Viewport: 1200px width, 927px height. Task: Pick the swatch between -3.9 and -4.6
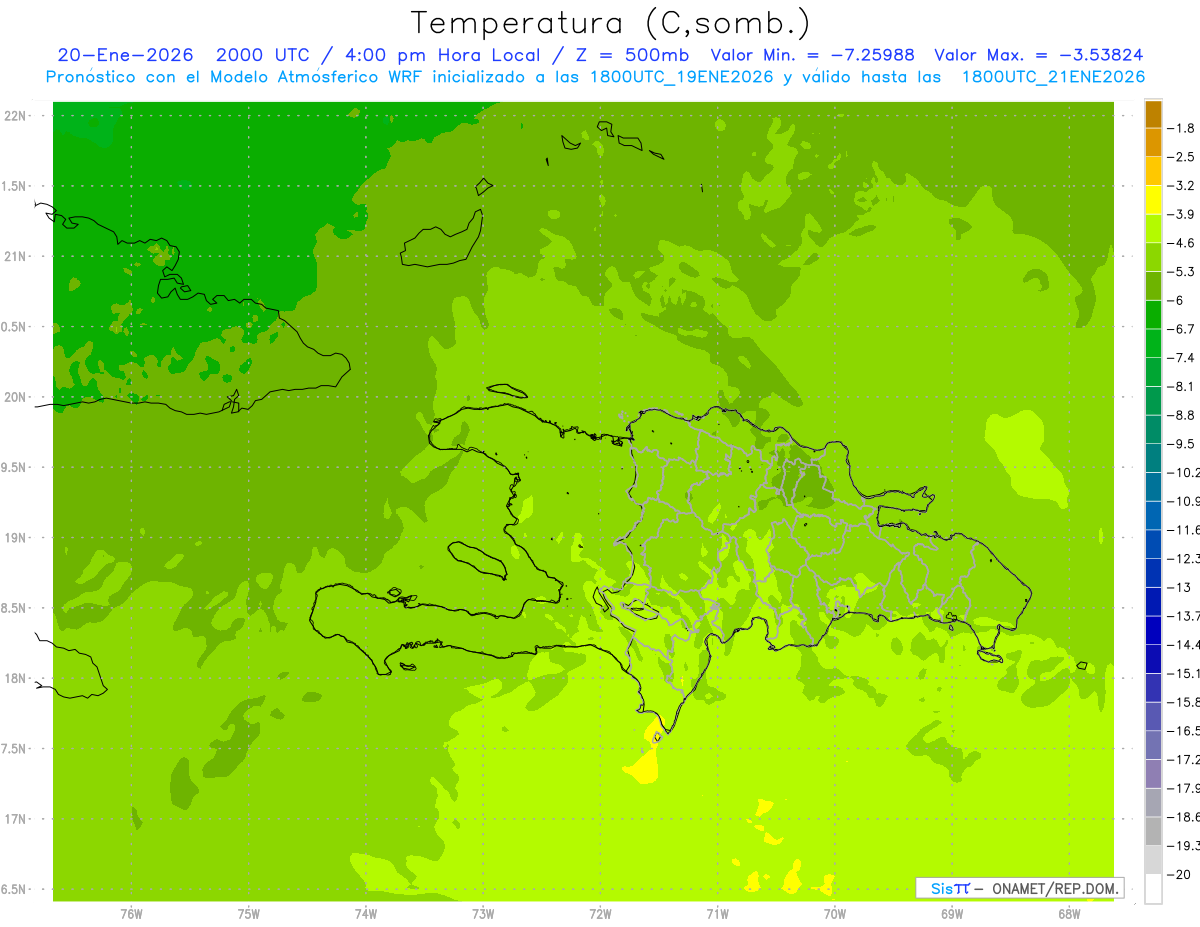[x=1153, y=229]
